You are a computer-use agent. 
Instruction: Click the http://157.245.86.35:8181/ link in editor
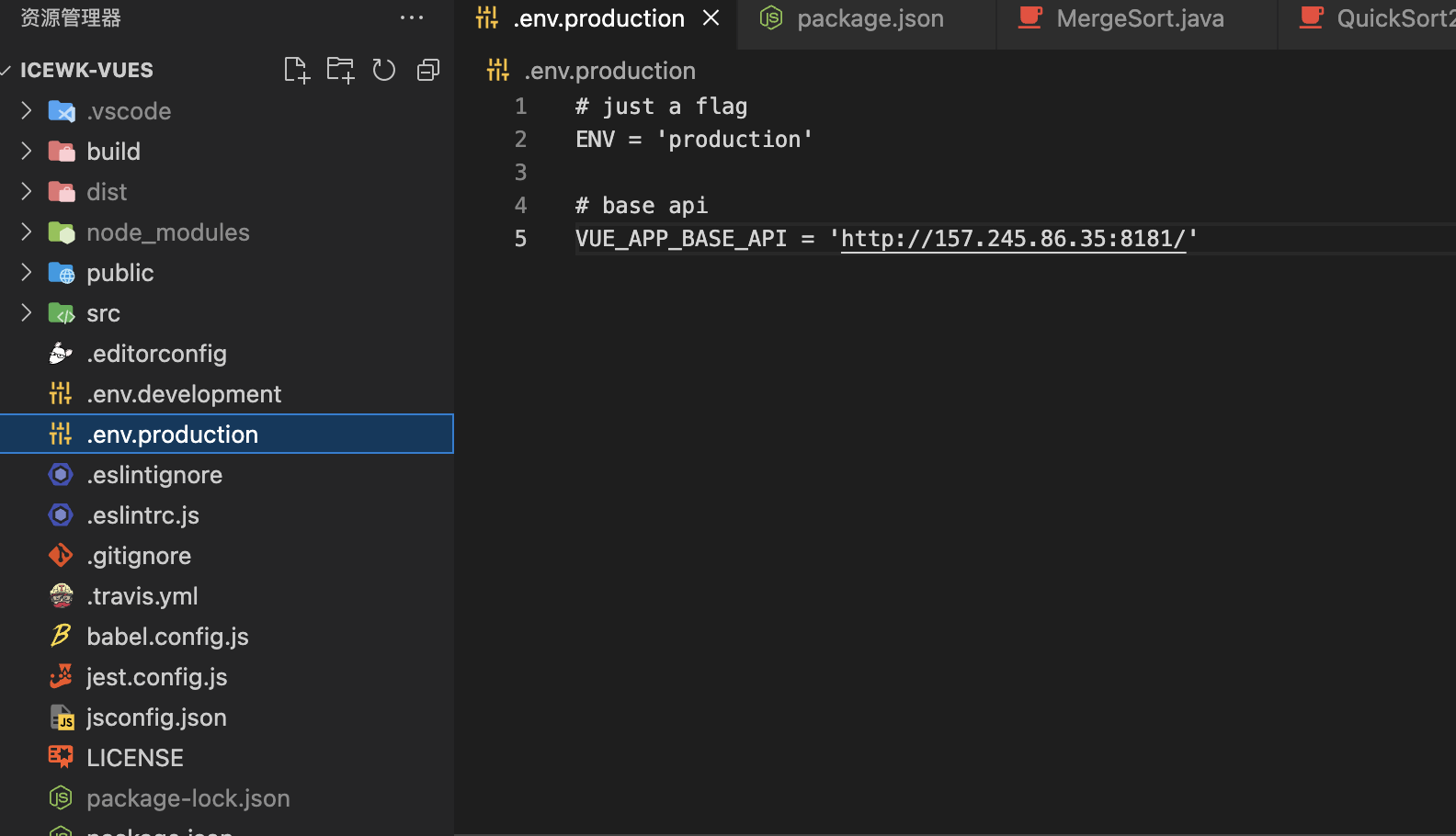(1013, 239)
